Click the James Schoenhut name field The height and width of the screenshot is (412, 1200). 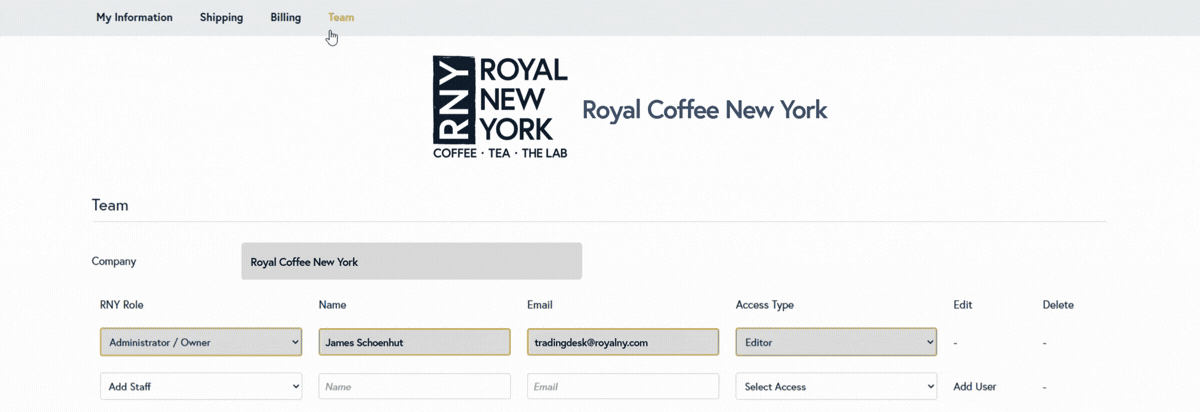tap(414, 342)
